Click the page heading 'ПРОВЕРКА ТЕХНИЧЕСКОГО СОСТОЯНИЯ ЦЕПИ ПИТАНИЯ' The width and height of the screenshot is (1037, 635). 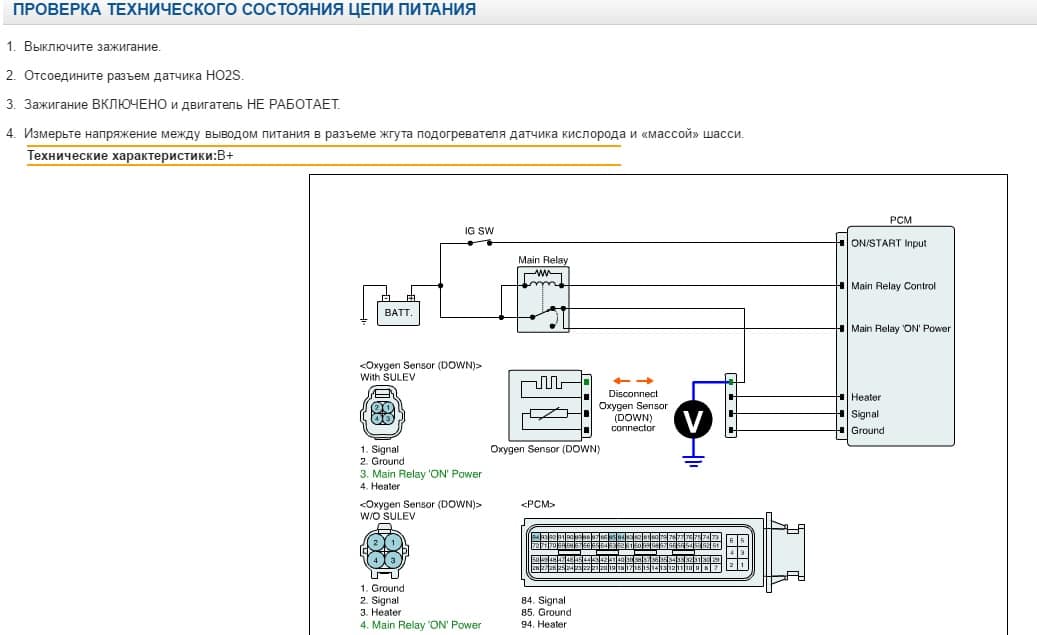pos(244,9)
